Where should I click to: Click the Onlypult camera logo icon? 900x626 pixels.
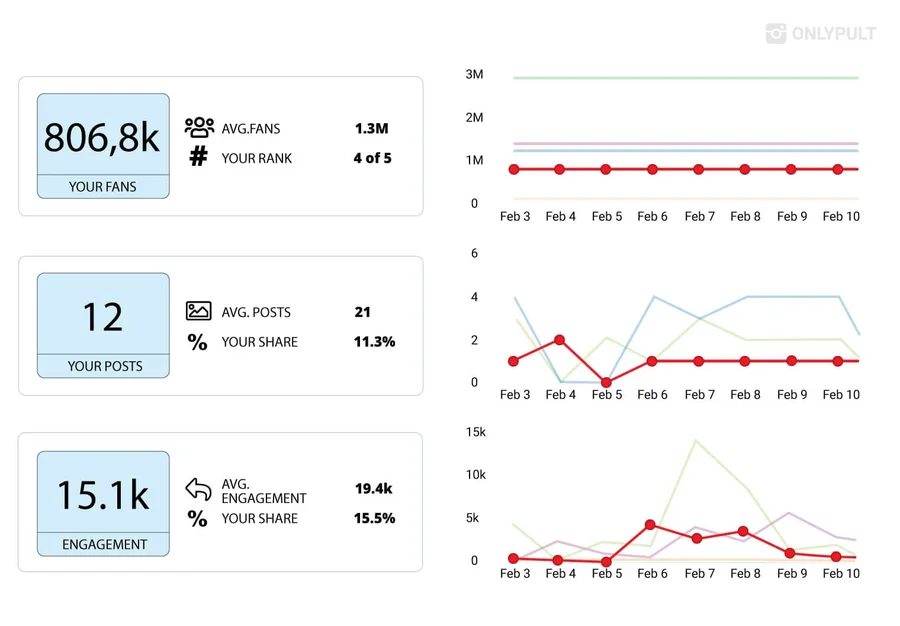tap(776, 34)
